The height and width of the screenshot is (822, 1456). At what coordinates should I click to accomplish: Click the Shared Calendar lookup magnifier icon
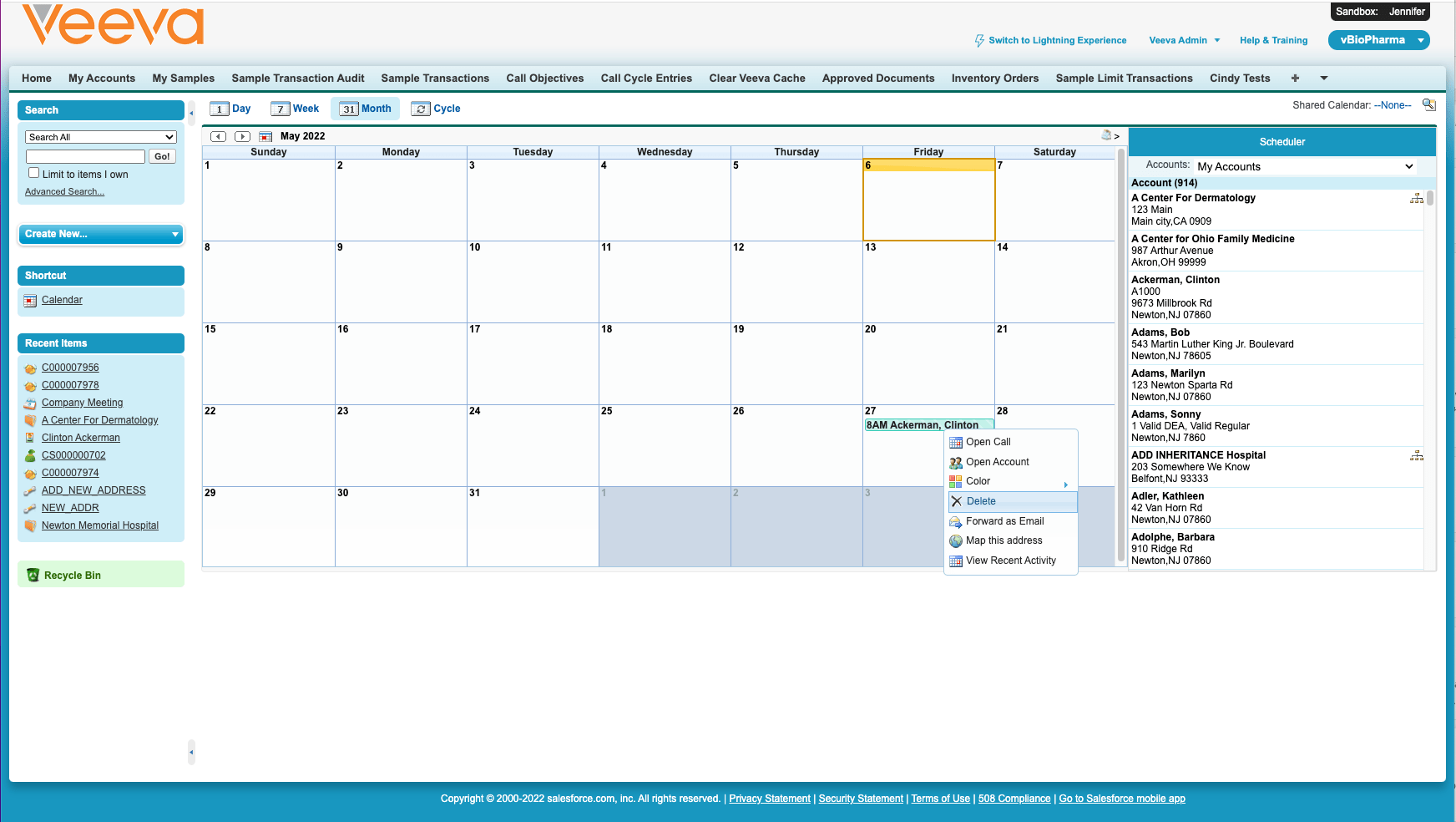click(1429, 104)
